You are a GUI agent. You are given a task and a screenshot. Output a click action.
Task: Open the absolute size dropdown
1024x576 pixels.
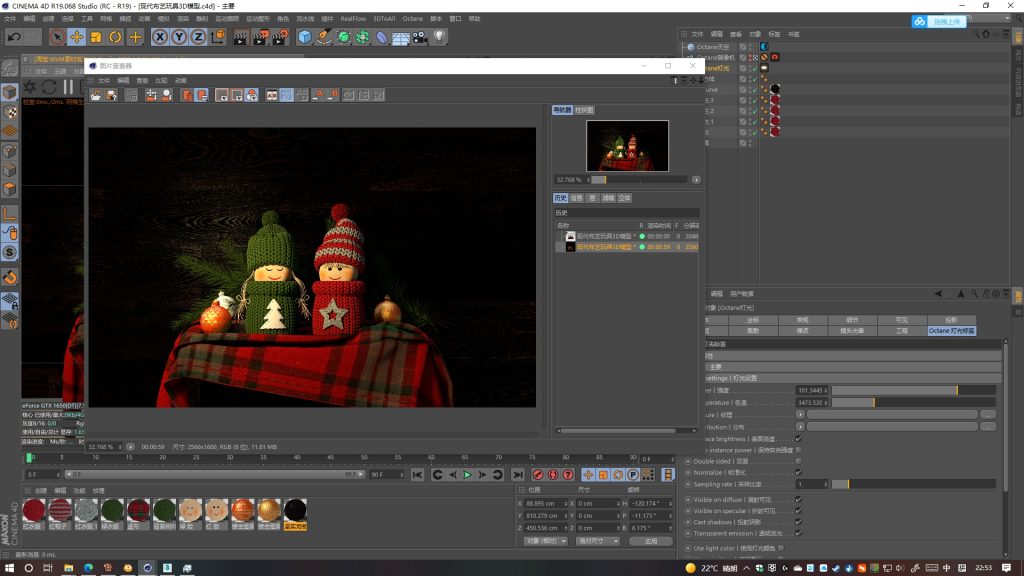tap(597, 541)
